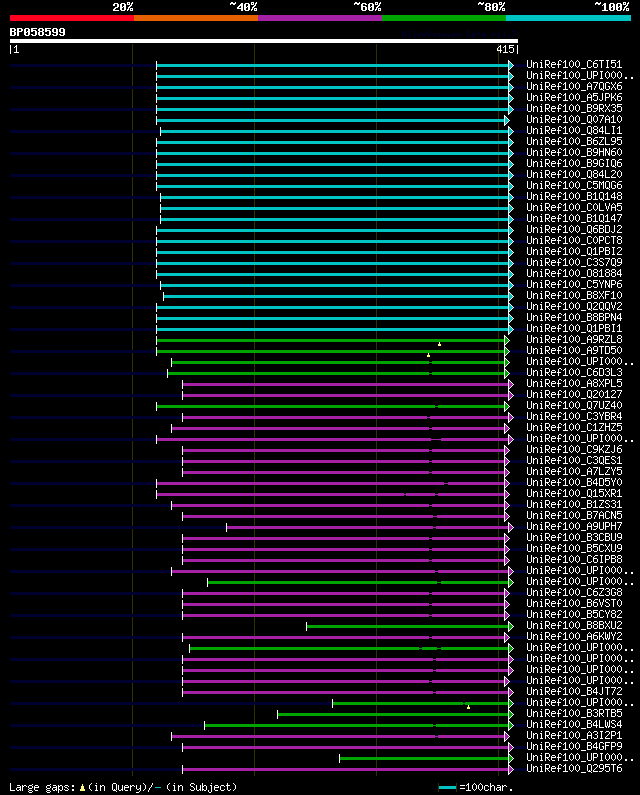Open hit UniRef100_B4JT72
Viewport: 640px width, 795px height.
point(574,691)
